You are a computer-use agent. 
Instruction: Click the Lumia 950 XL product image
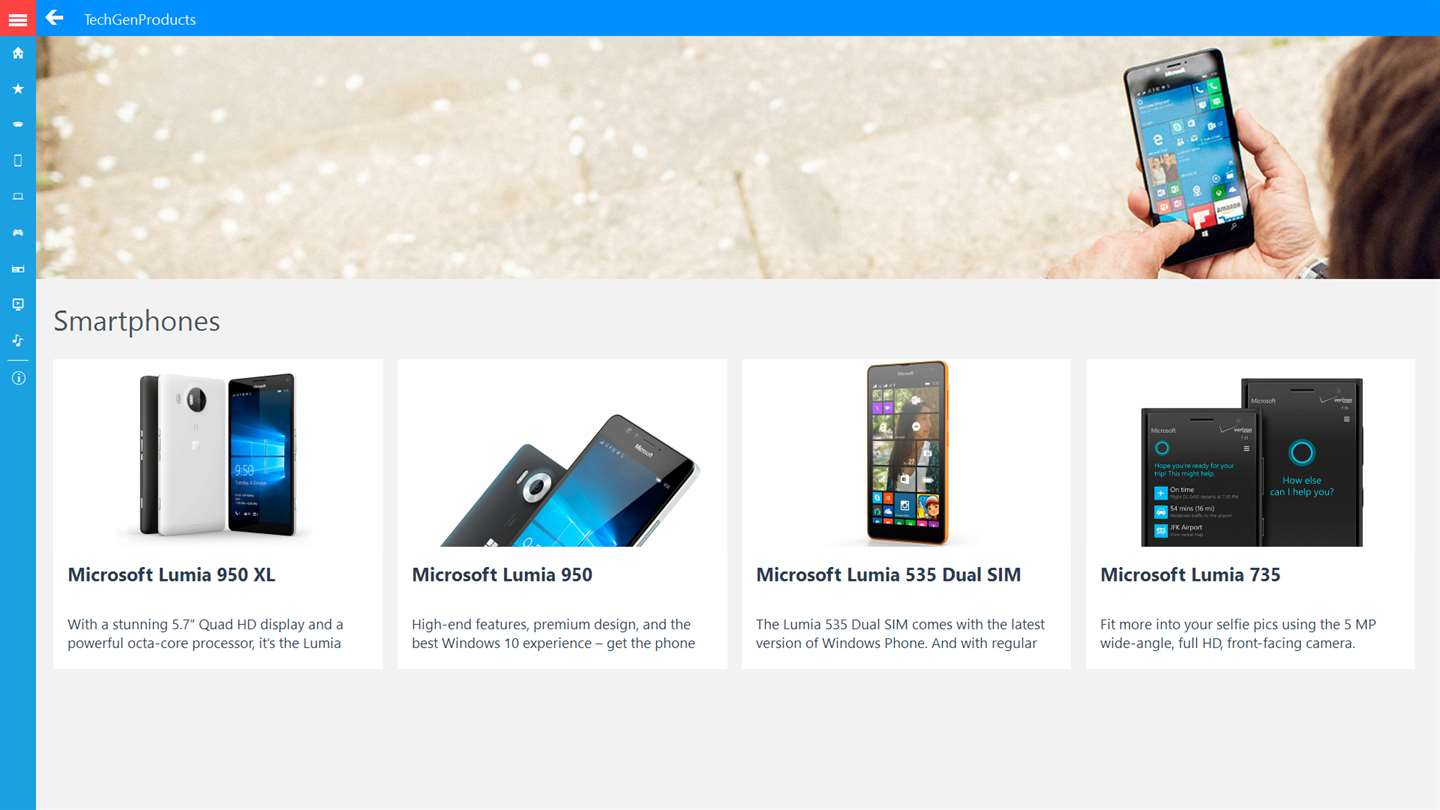[218, 454]
